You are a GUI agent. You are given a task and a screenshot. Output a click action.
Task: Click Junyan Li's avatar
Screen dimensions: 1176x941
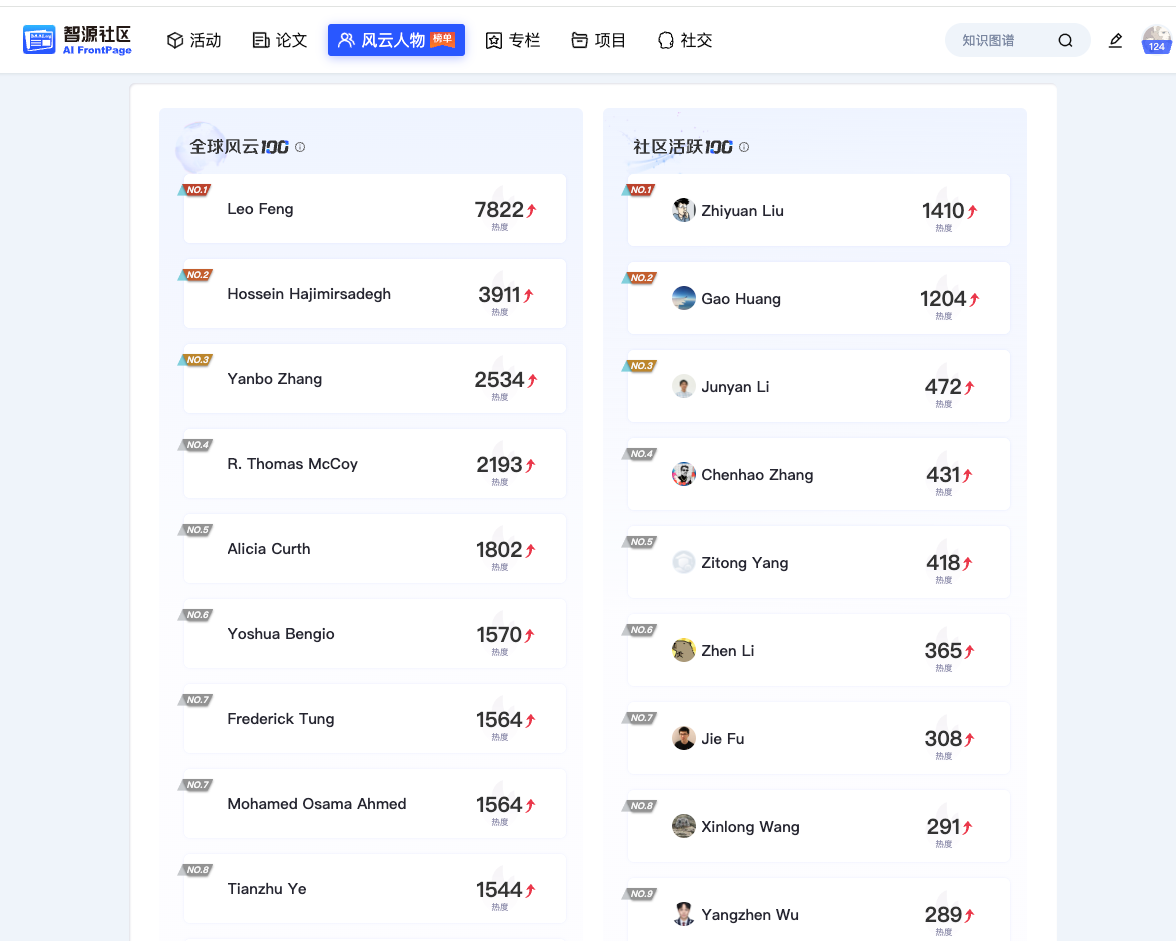point(683,386)
